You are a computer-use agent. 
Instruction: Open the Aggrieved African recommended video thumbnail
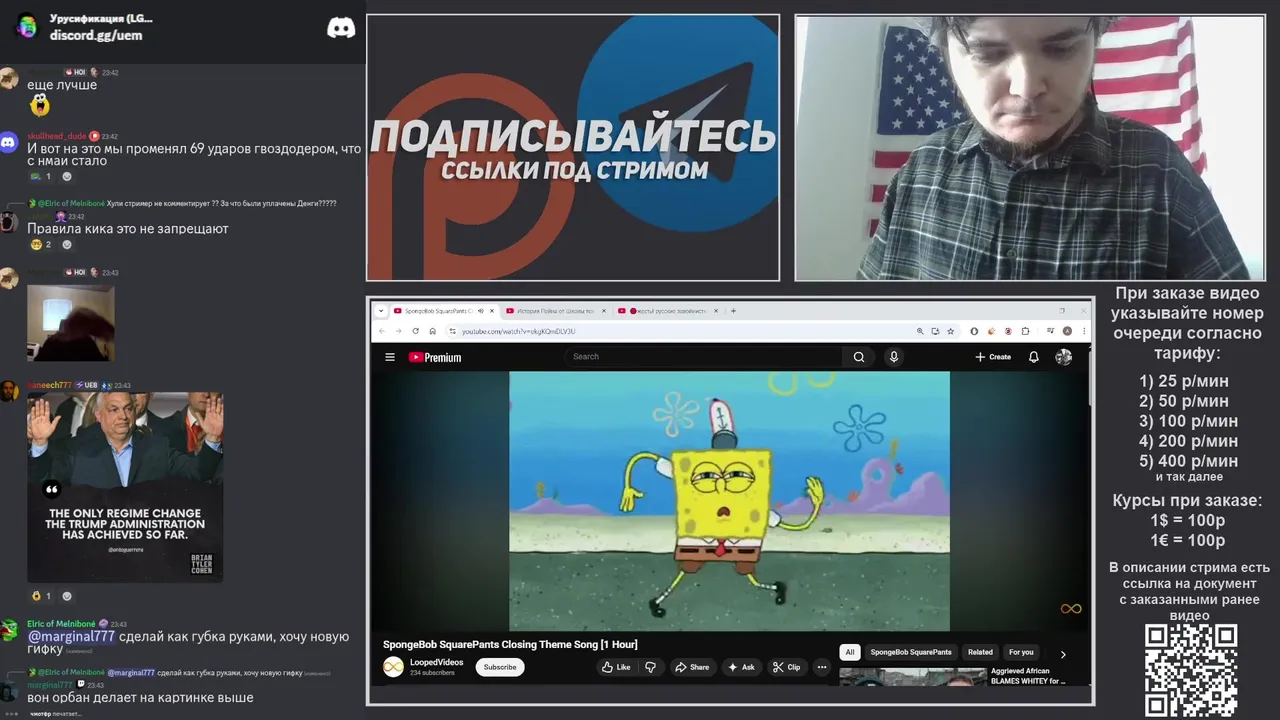click(x=913, y=677)
